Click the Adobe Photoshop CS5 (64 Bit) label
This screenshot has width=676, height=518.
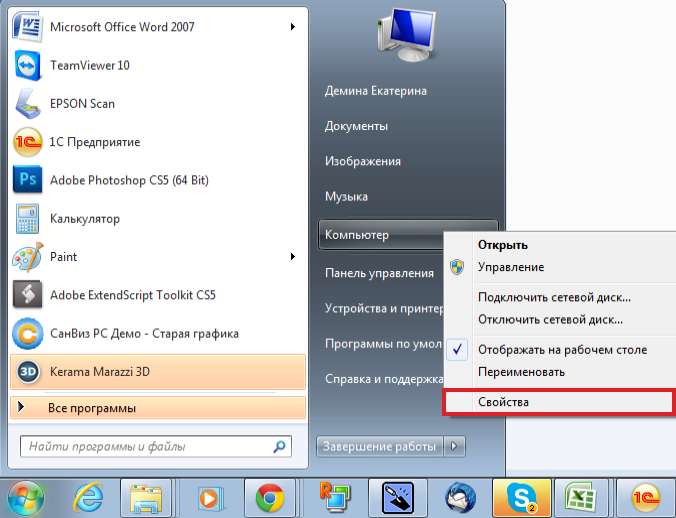129,180
